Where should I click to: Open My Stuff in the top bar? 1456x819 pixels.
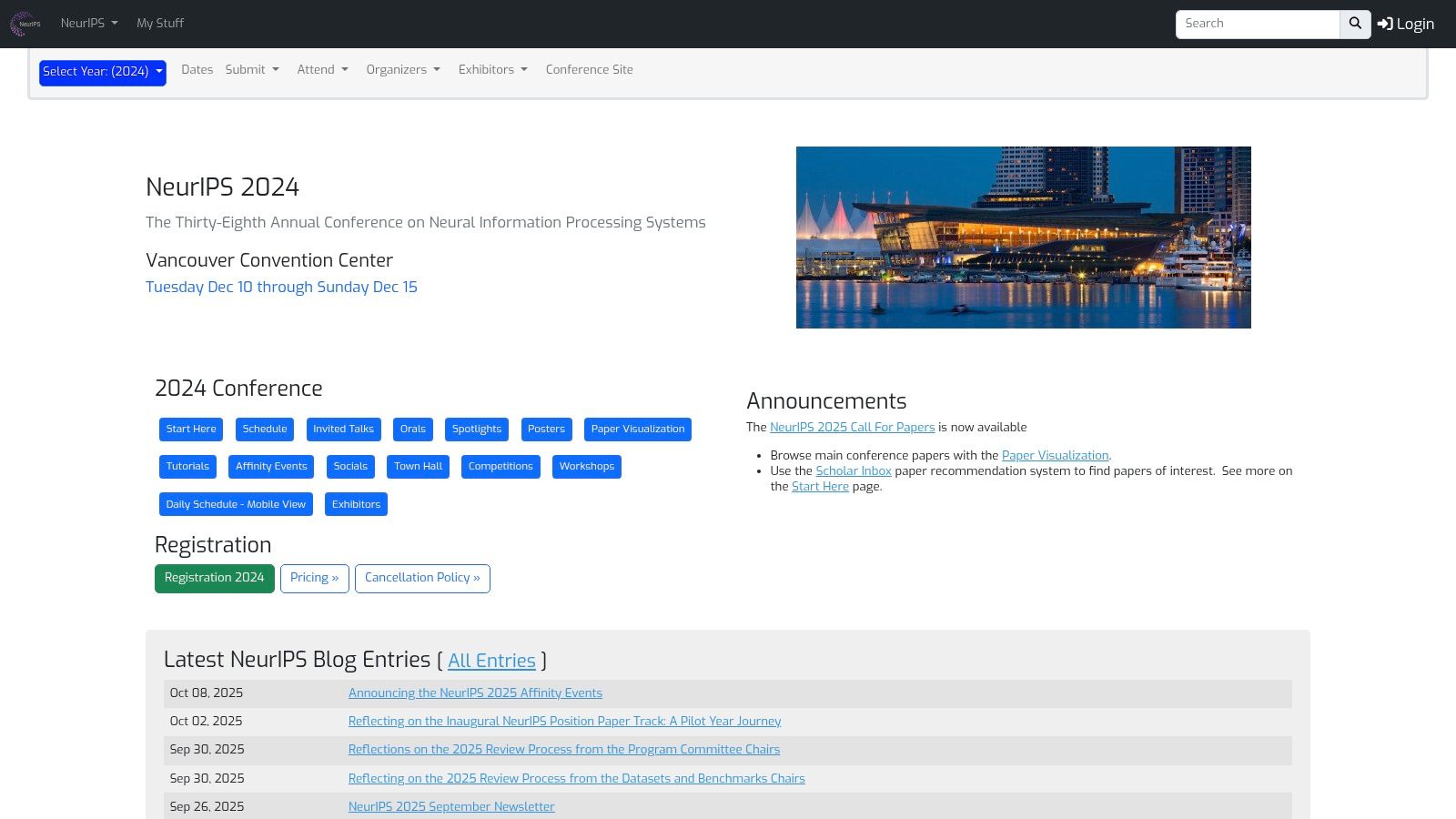pyautogui.click(x=160, y=24)
